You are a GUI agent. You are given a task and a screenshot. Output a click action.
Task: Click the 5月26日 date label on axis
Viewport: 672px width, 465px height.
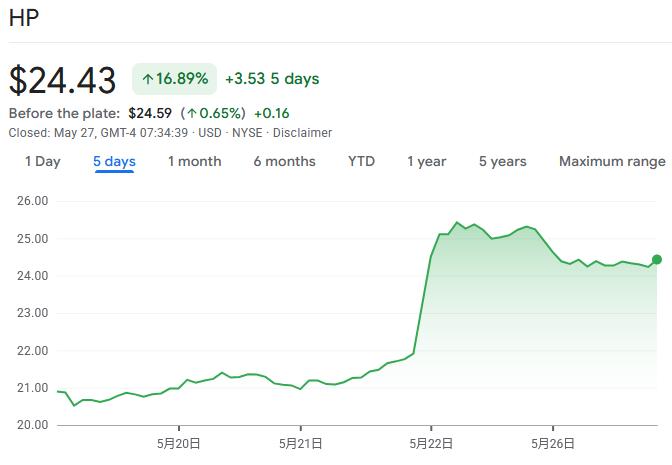click(553, 444)
